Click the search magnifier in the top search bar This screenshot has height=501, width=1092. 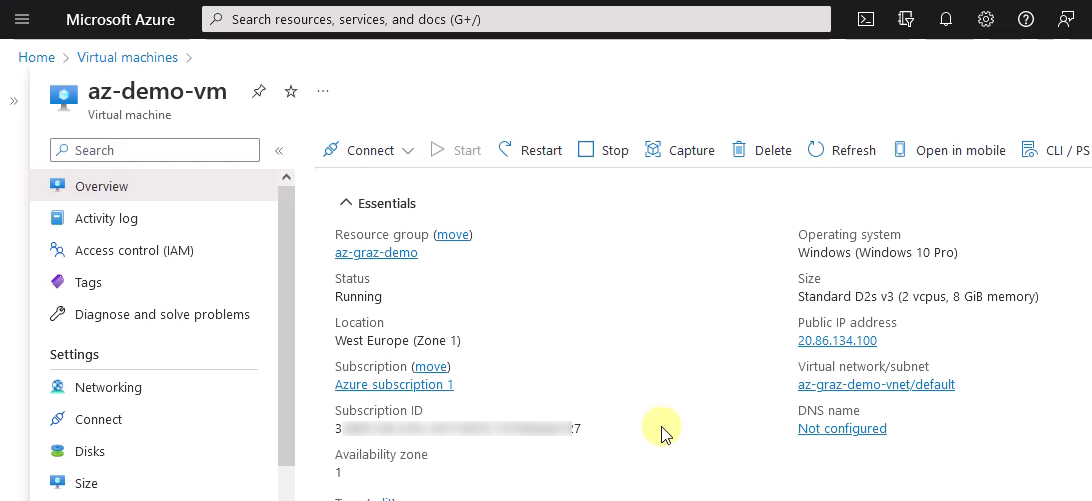coord(217,20)
